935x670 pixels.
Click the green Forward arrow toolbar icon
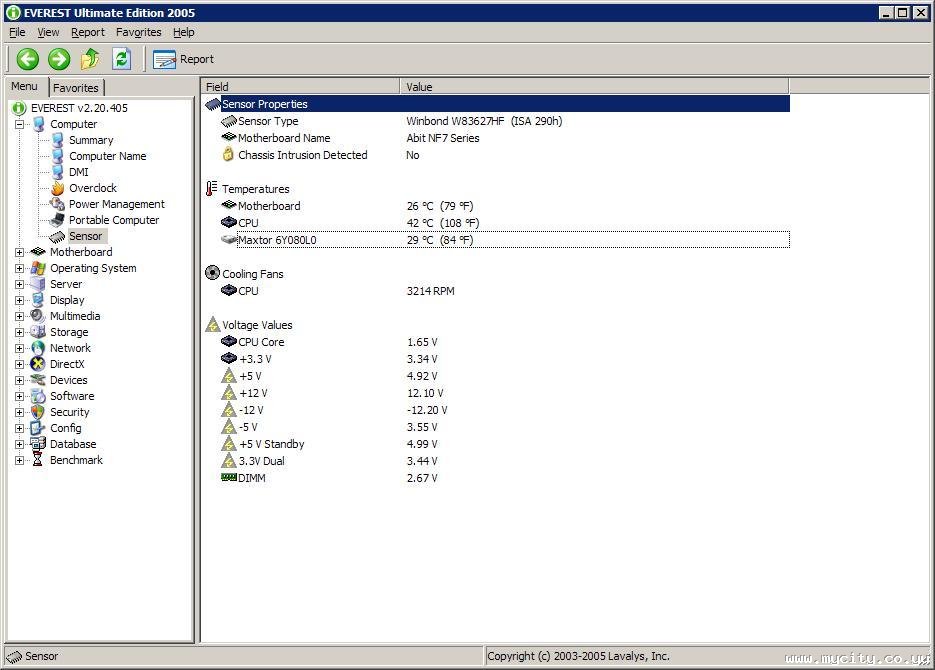pos(59,59)
